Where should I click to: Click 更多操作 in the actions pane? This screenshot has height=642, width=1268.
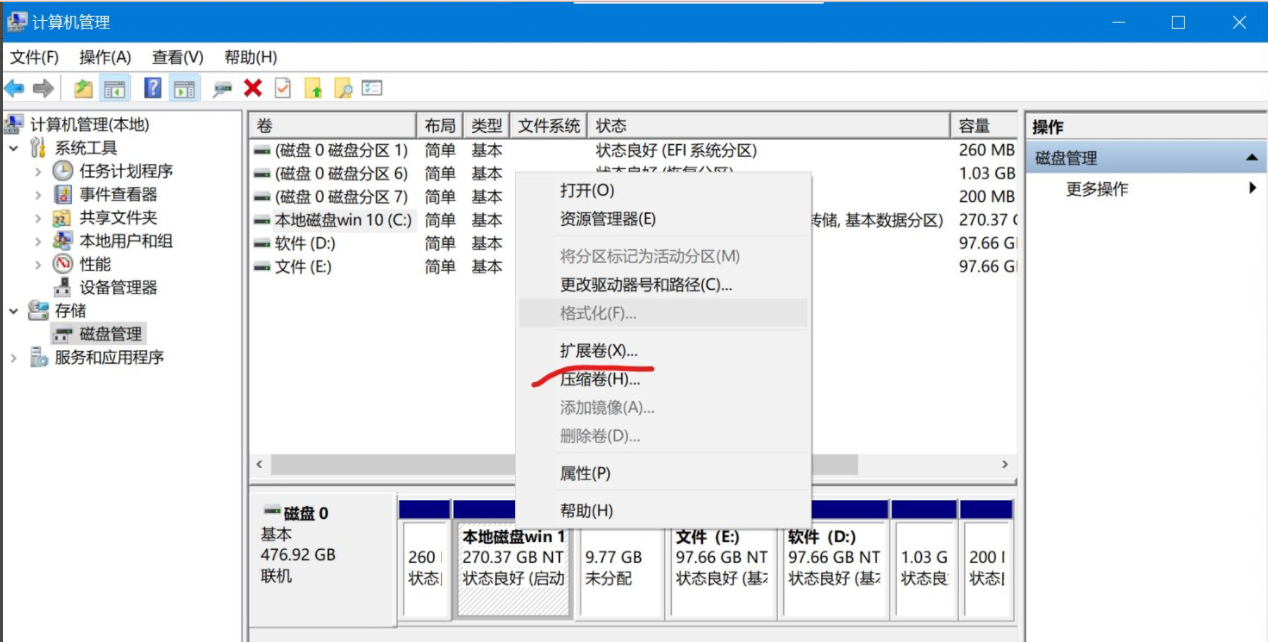(x=1096, y=189)
